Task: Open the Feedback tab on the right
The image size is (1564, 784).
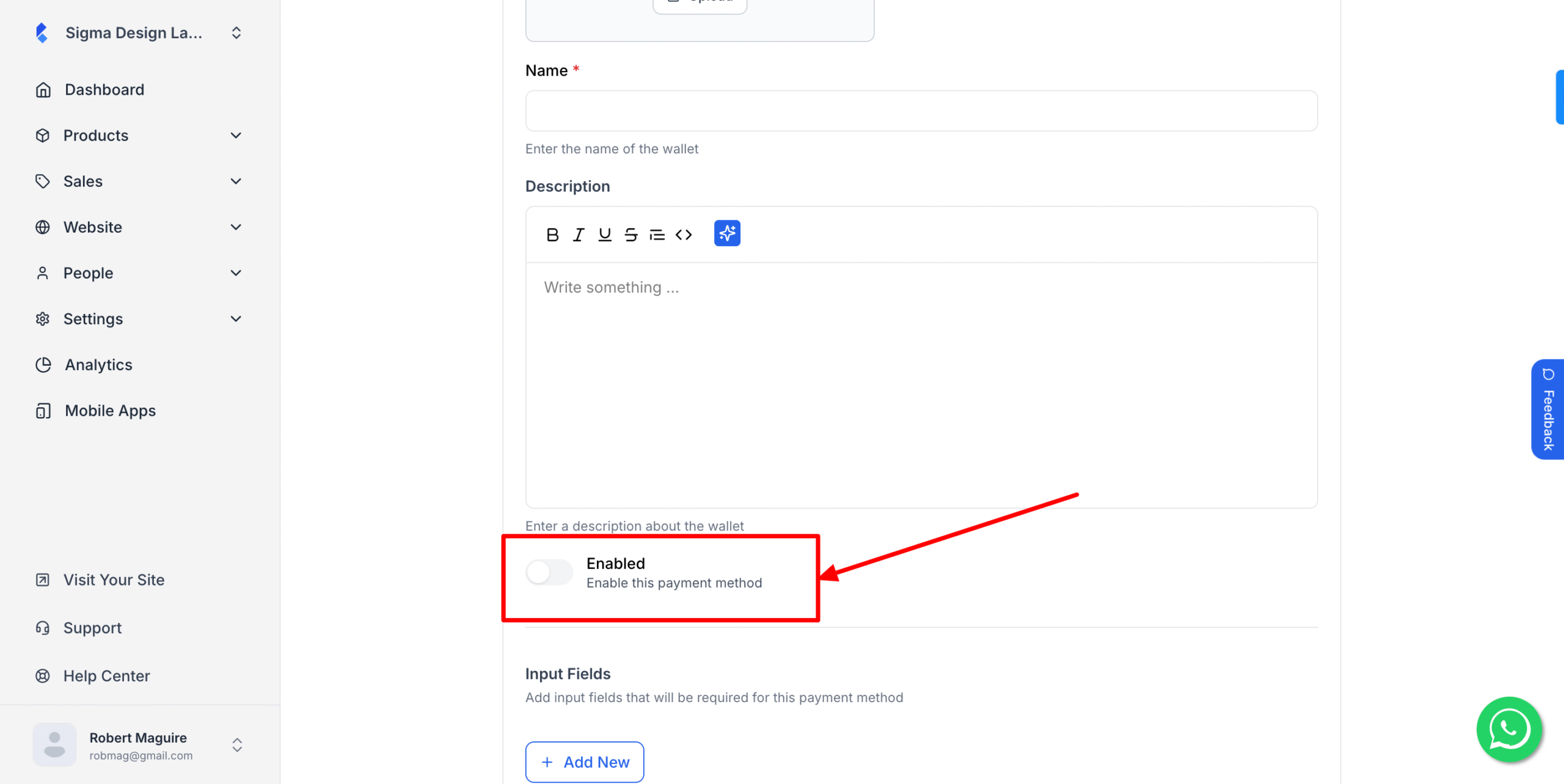Action: [x=1548, y=409]
